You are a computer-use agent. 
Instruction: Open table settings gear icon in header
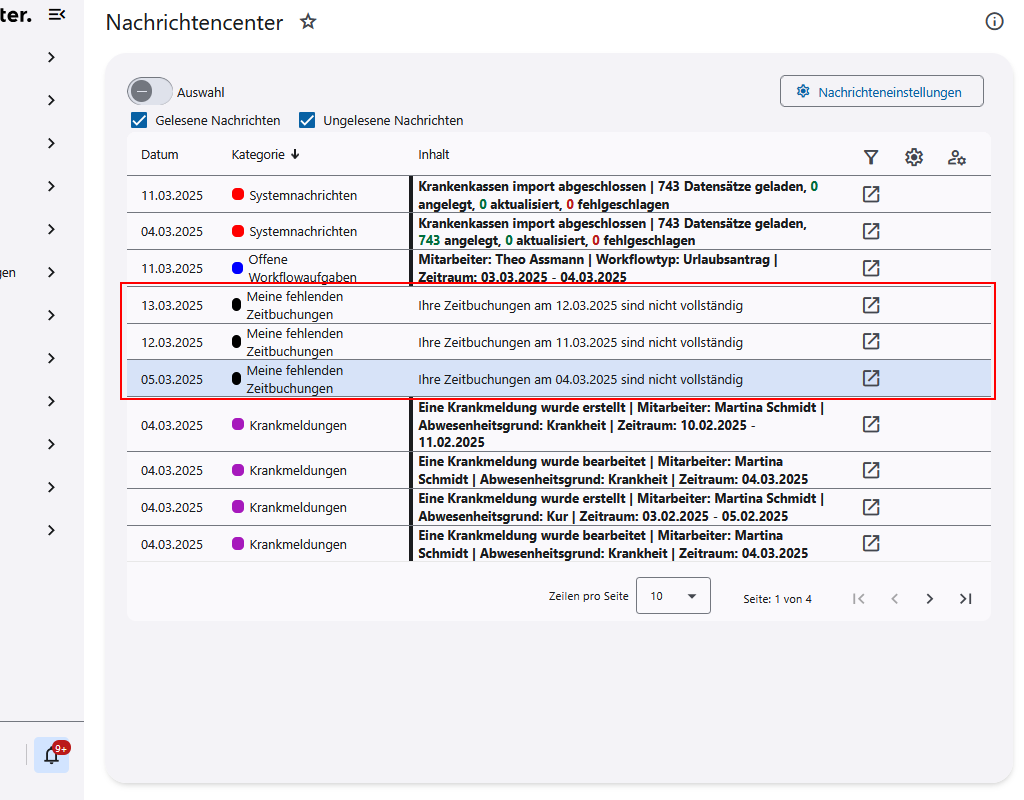tap(914, 157)
